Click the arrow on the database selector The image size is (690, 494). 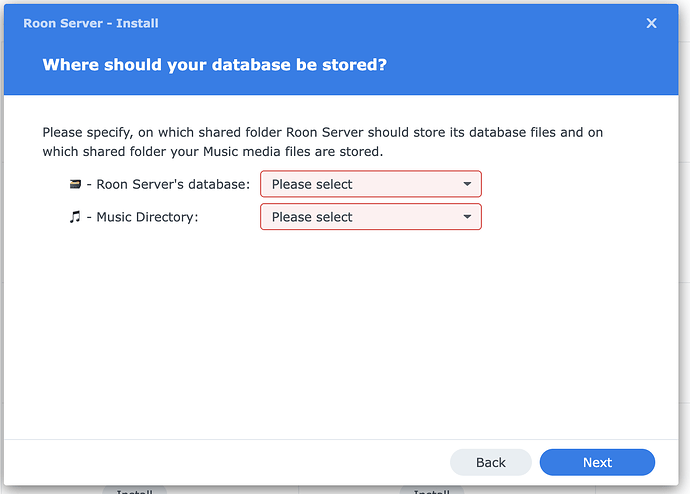pos(467,184)
